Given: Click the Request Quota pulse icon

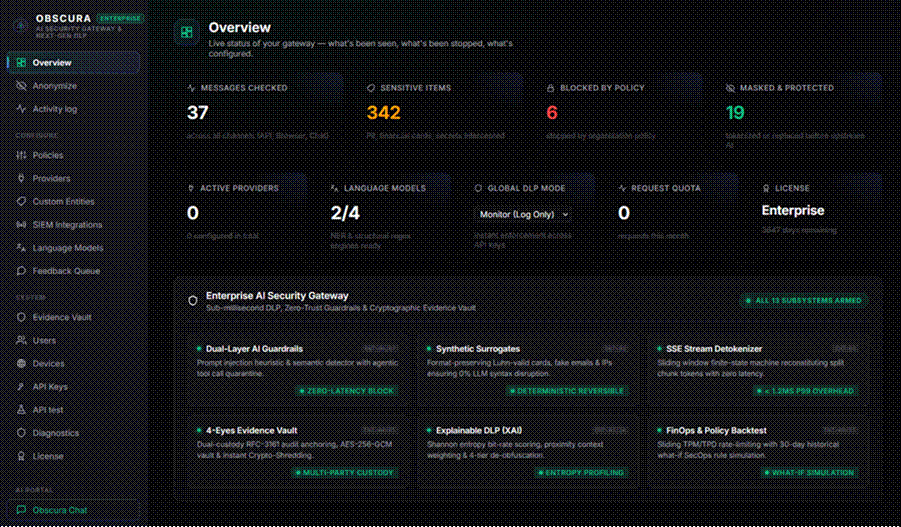Looking at the screenshot, I should click(622, 189).
